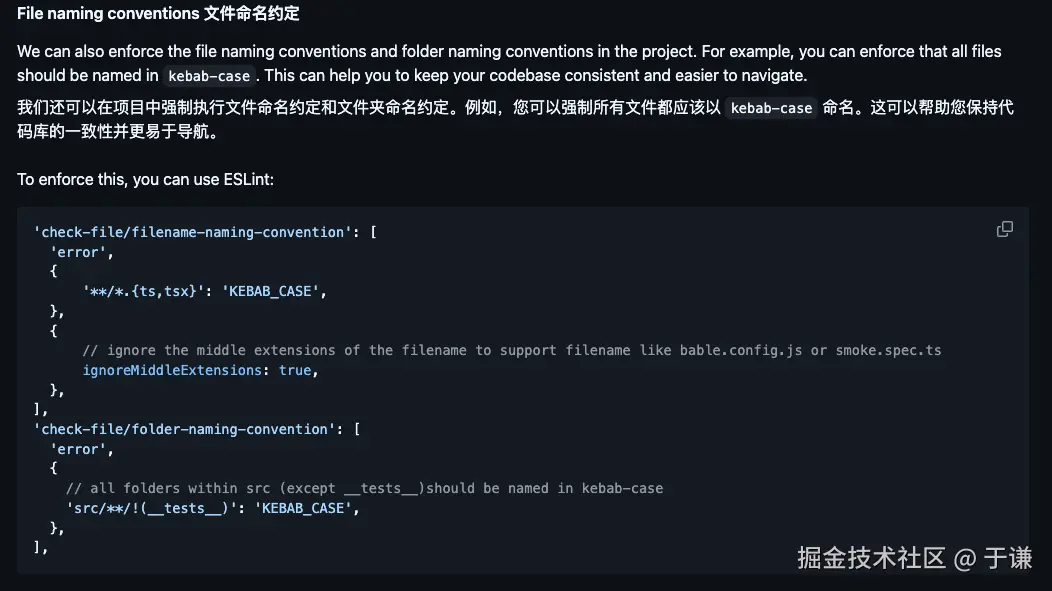Click the "File naming conventions" heading
Image resolution: width=1052 pixels, height=591 pixels.
pyautogui.click(x=108, y=14)
